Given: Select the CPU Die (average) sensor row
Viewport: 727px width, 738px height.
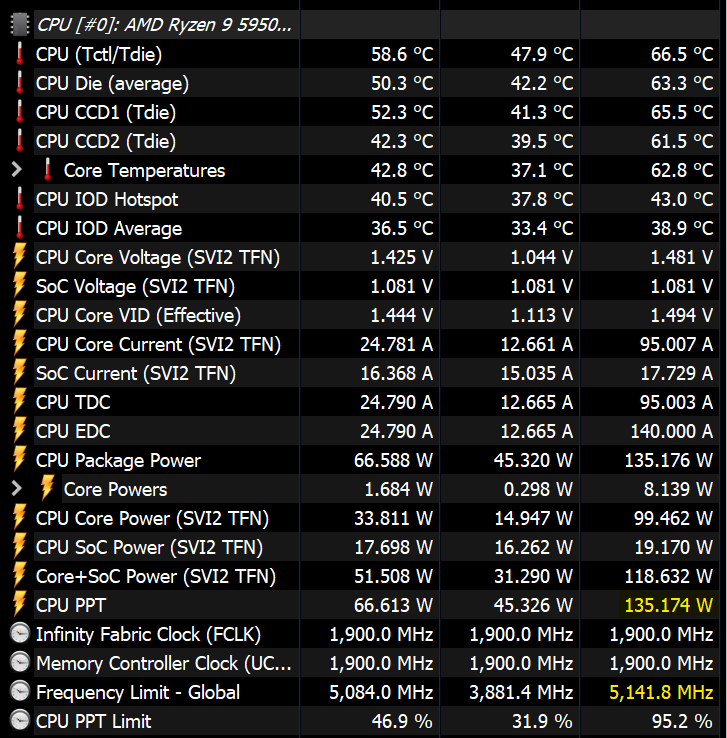Looking at the screenshot, I should point(112,83).
